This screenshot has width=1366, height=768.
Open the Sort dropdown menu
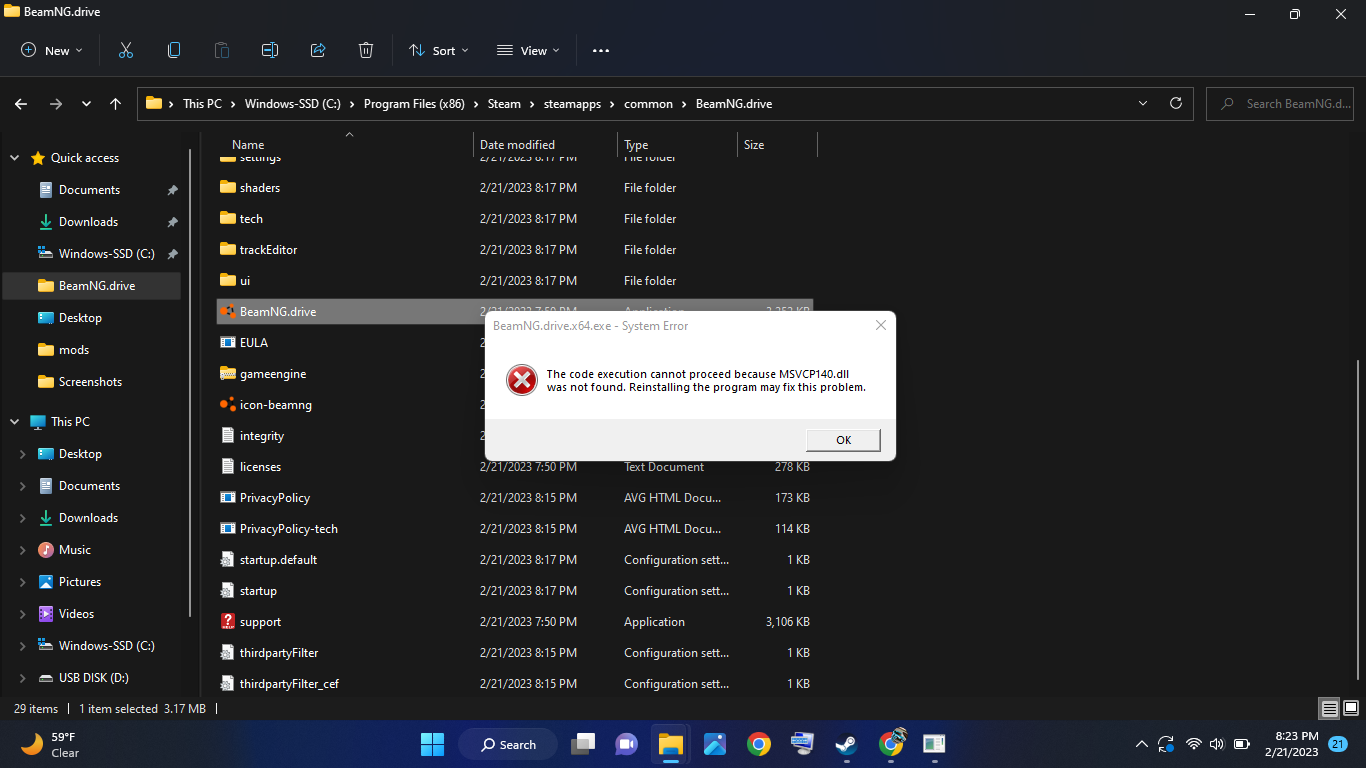pos(438,50)
